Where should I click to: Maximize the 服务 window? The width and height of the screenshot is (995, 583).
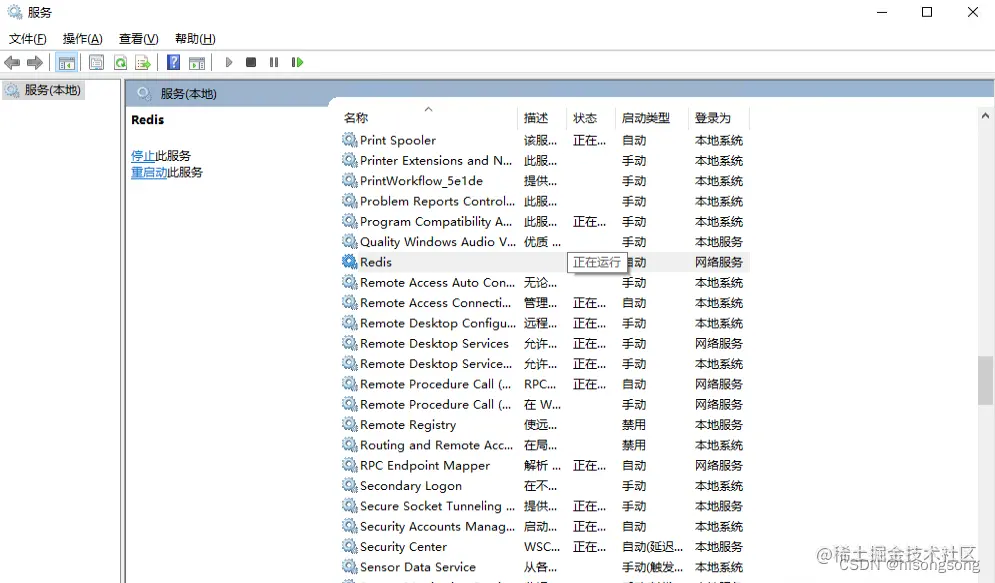(927, 12)
